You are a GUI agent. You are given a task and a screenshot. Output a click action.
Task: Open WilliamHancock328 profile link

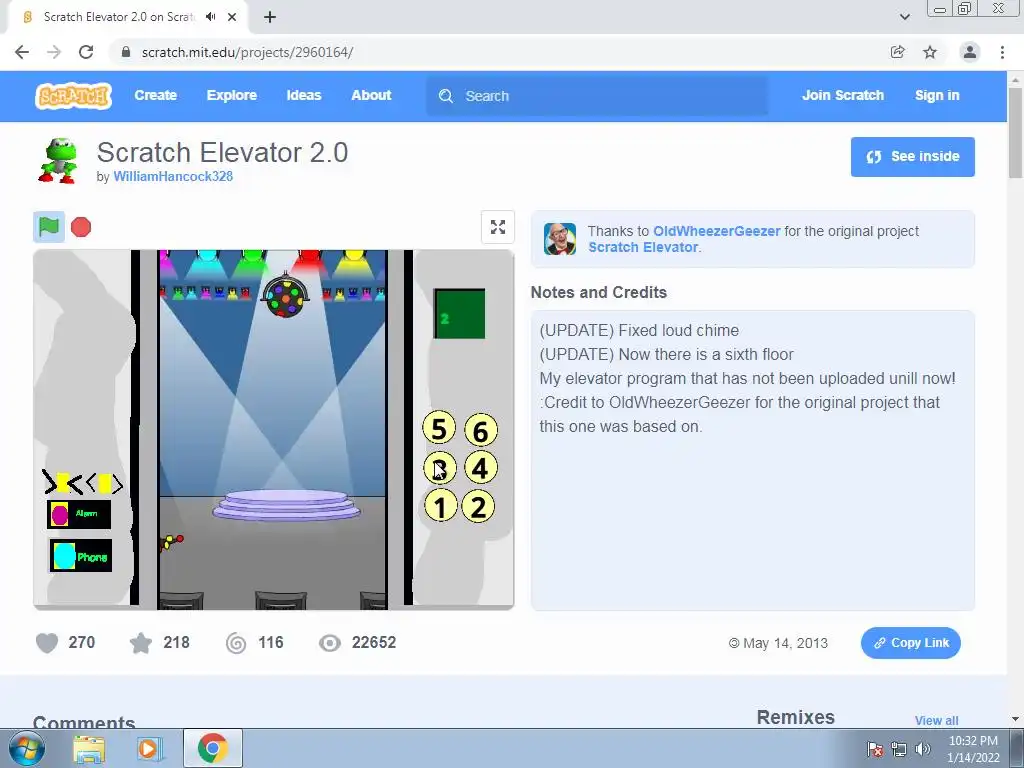(173, 176)
